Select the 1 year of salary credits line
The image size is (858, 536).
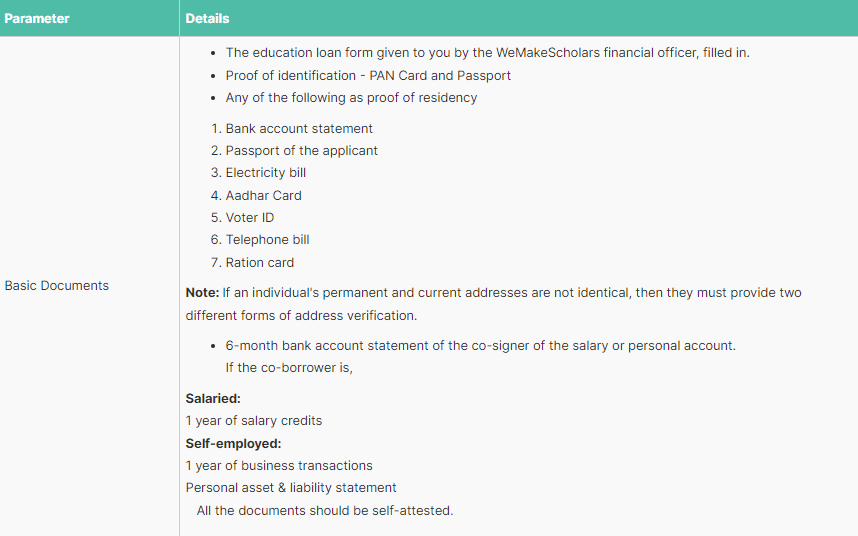point(254,420)
